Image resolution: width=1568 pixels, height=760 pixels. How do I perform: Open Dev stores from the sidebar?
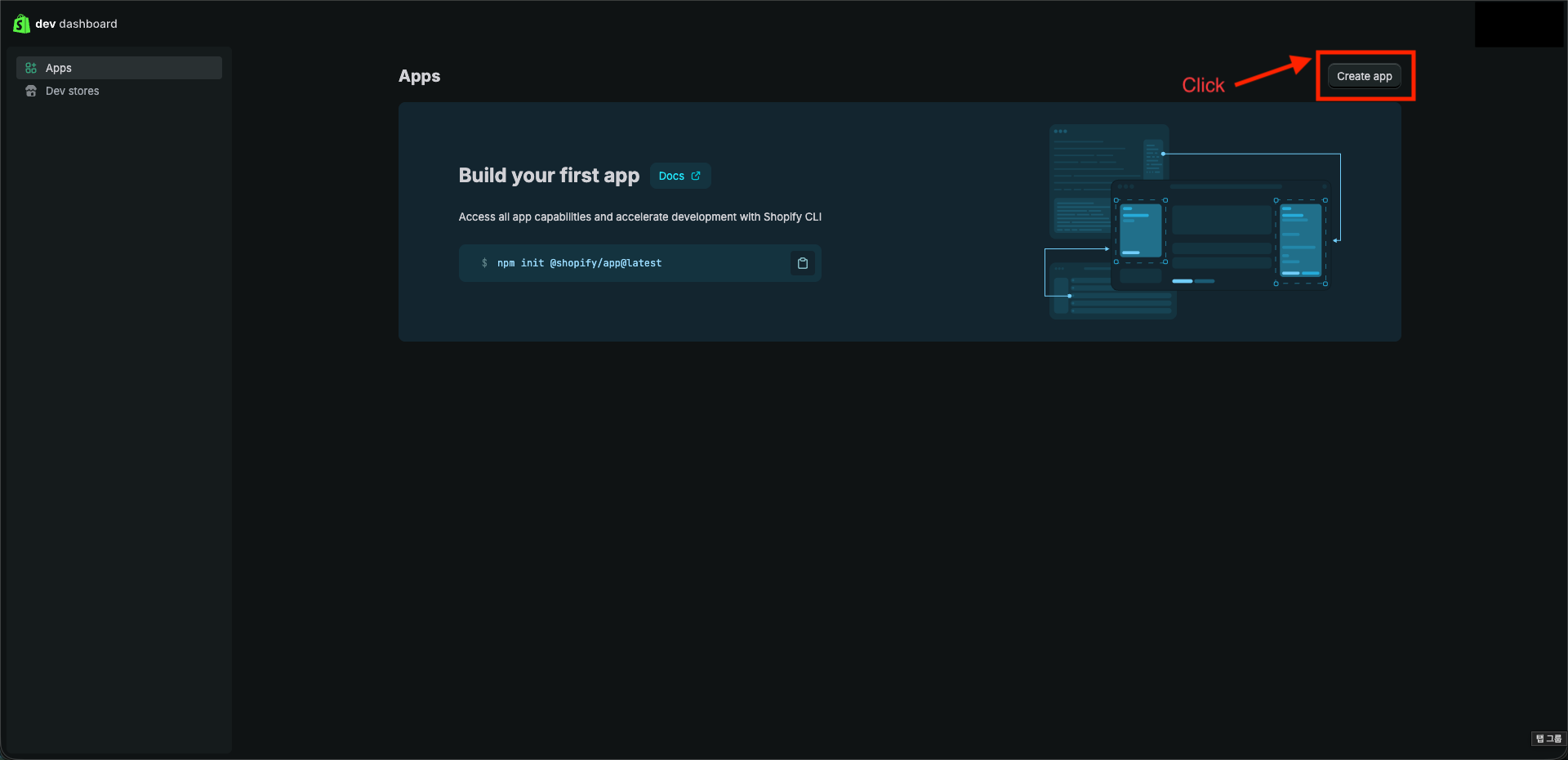click(73, 91)
